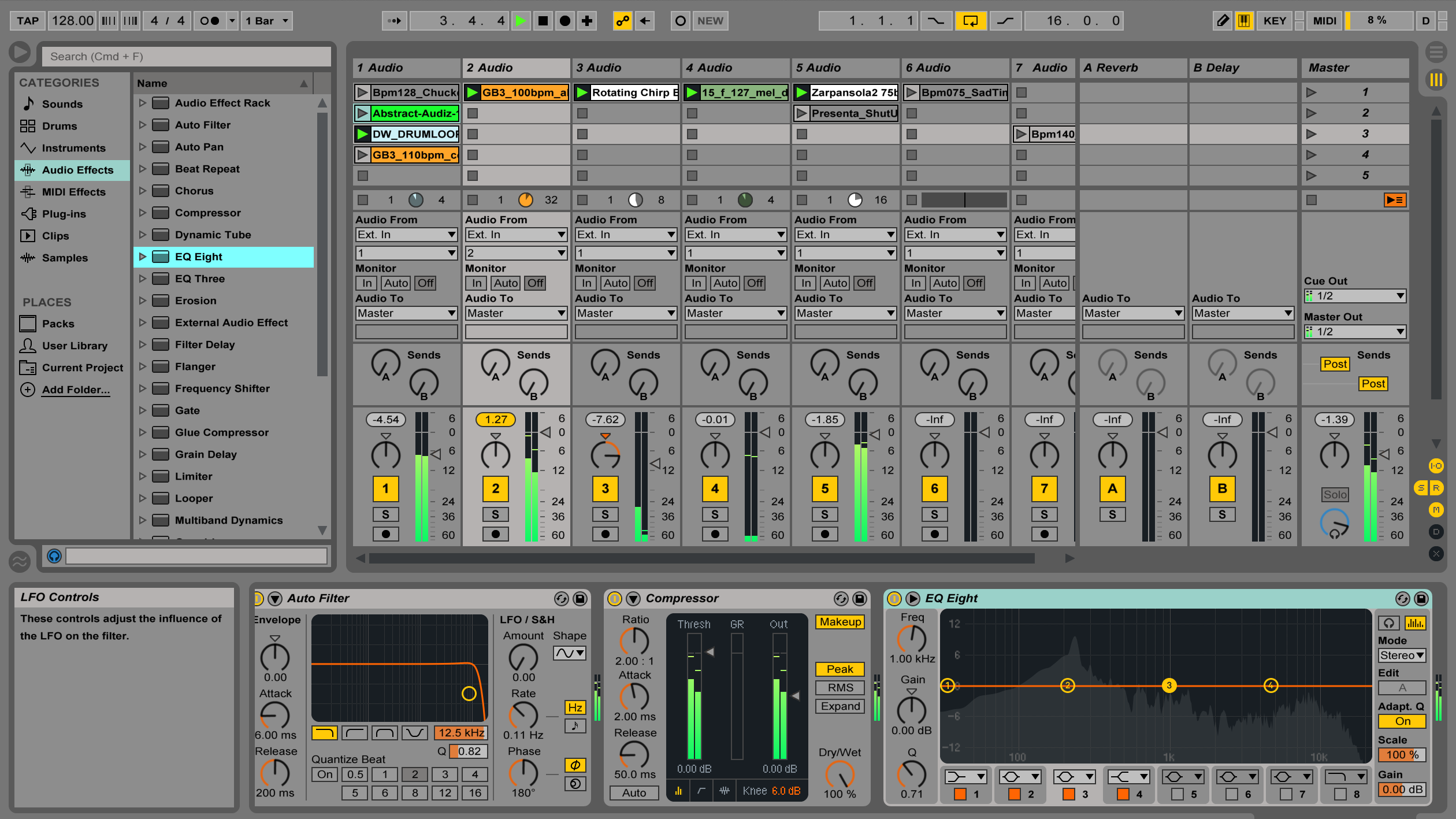
Task: Click the Master volume slider handle
Action: (1384, 454)
